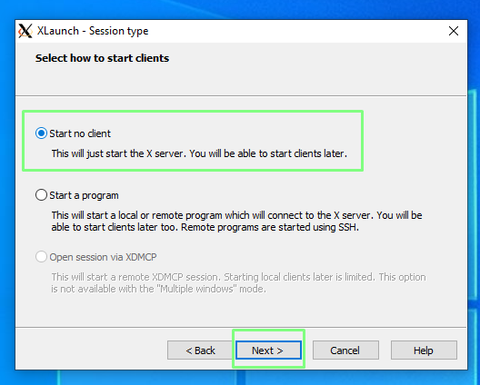Click the blank header area beside the heading
The height and width of the screenshot is (385, 480).
pos(317,68)
